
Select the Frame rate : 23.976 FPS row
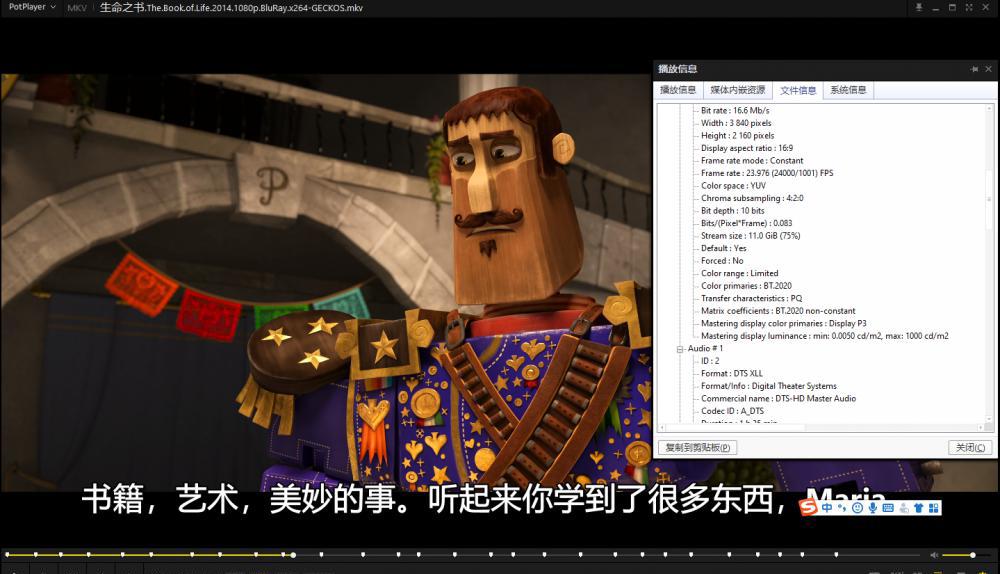tap(767, 173)
